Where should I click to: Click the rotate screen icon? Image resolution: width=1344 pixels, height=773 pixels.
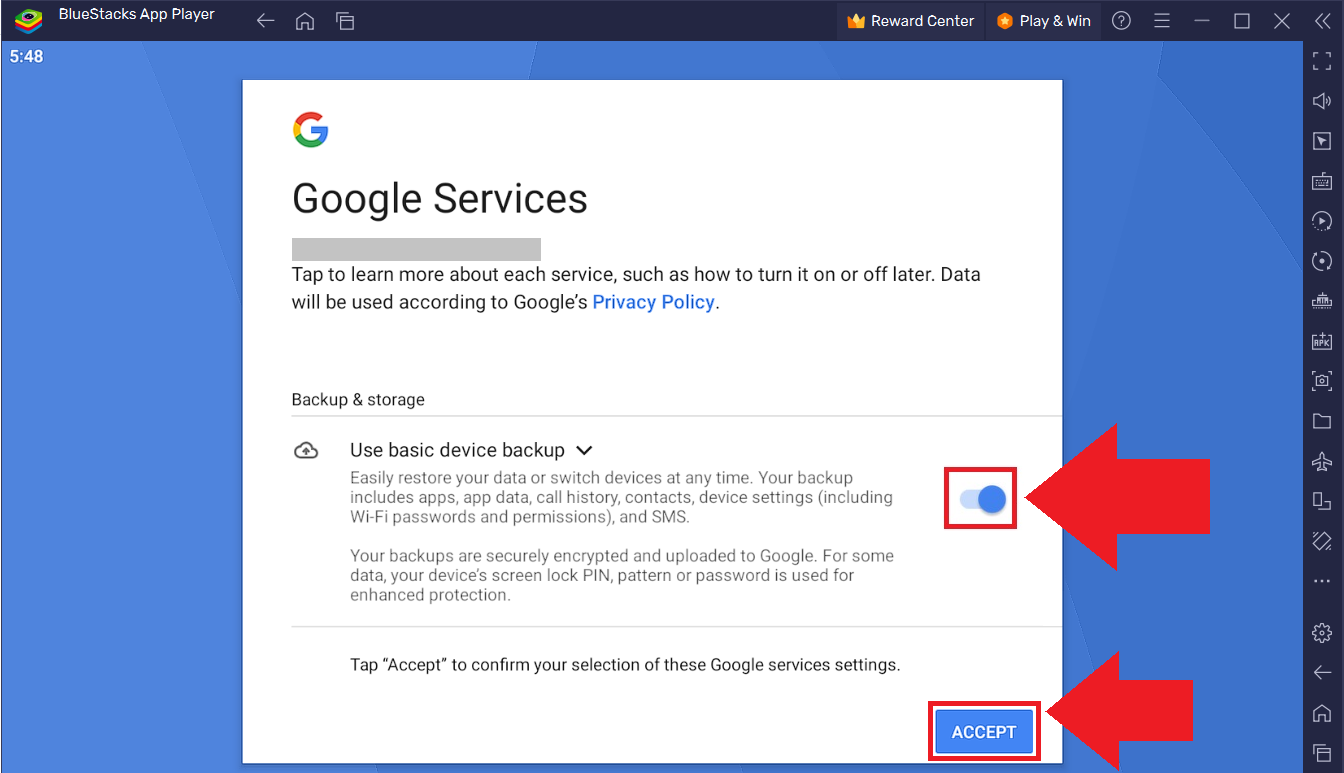(x=1322, y=501)
